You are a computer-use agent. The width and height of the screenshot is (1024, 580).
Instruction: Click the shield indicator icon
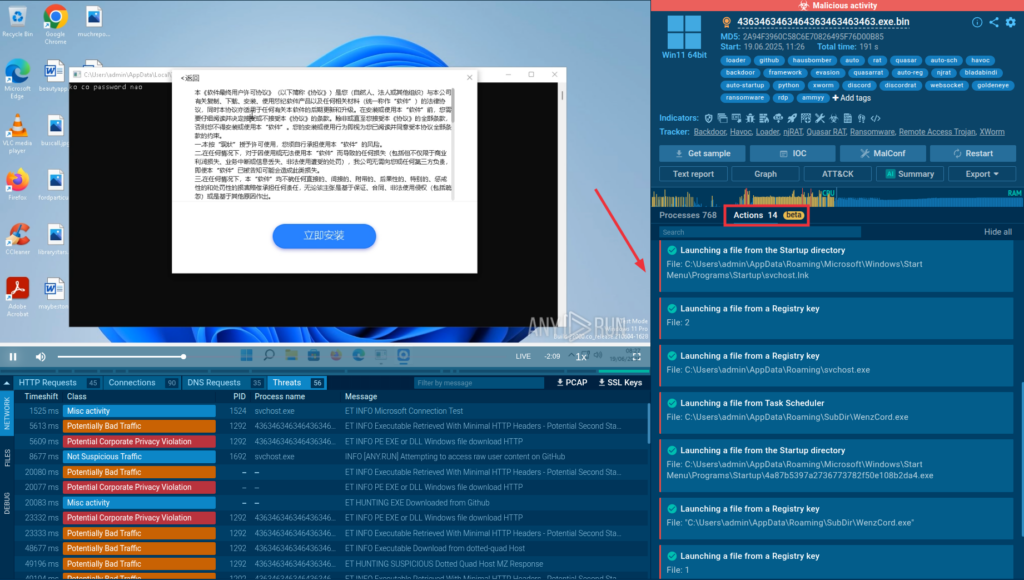pos(709,118)
